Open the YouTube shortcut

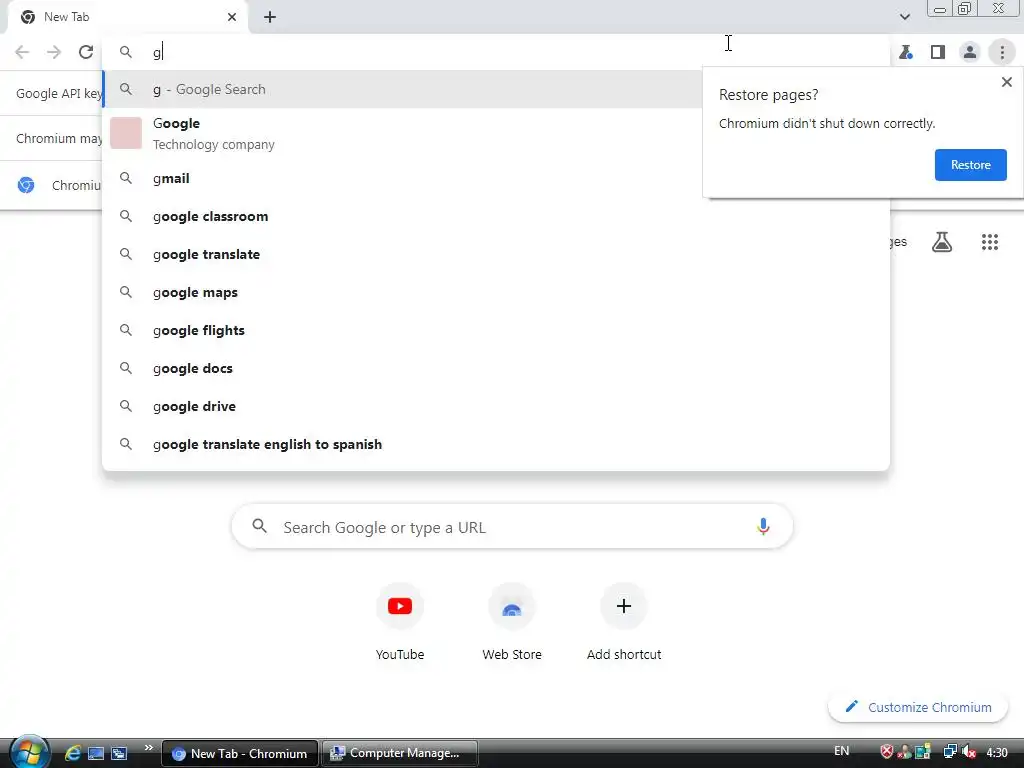coord(400,622)
